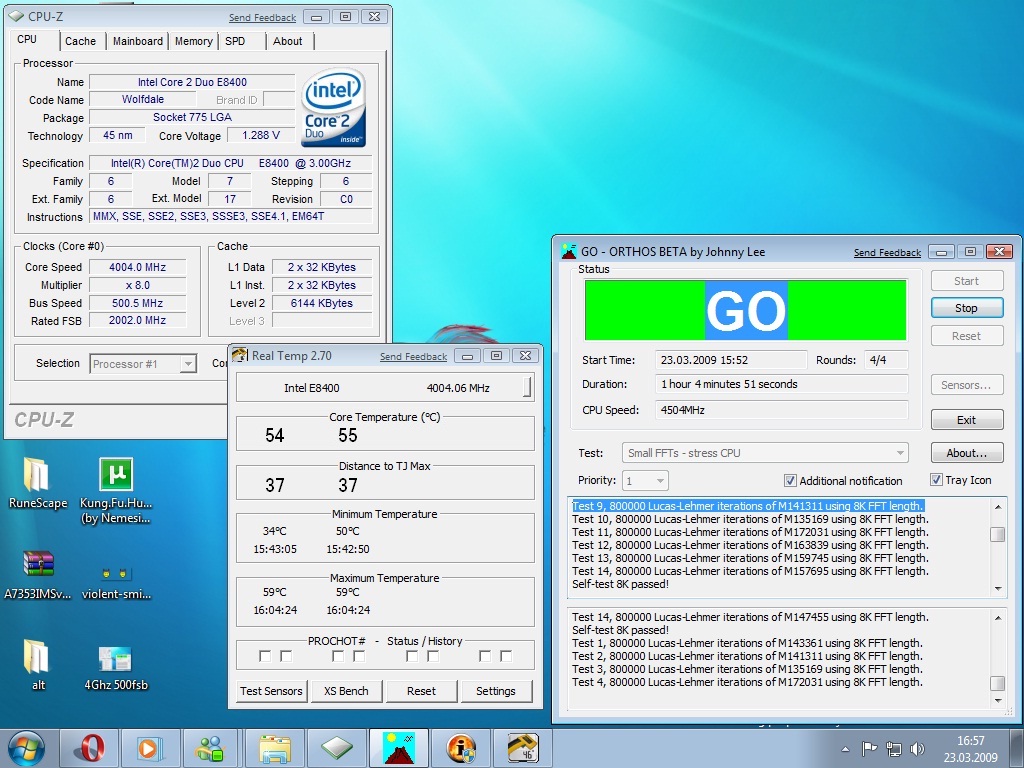Open network tray icon
1024x768 pixels.
coord(893,749)
